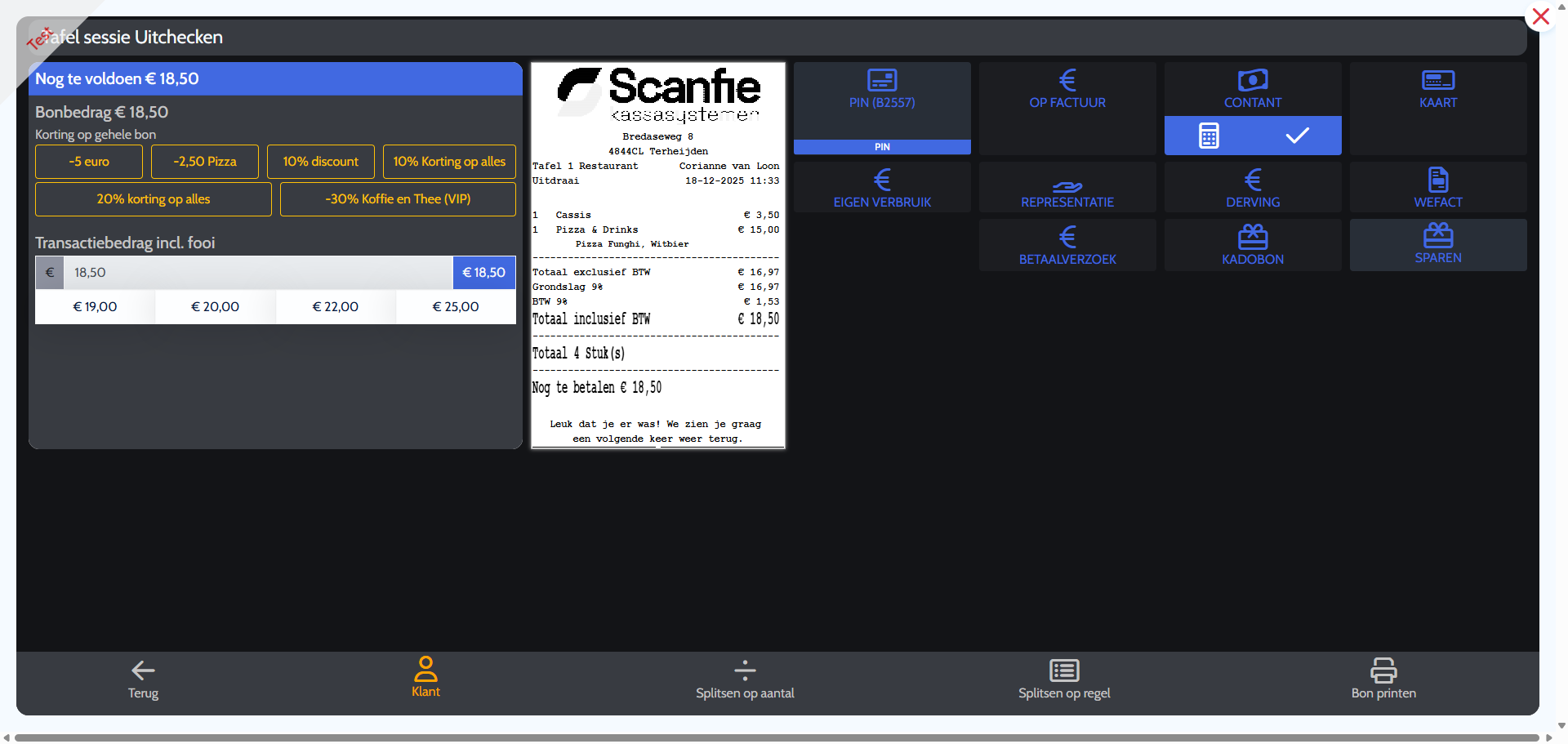Screen dimensions: 1568x744
Task: Pick WEFACT payment option
Action: [x=1437, y=188]
